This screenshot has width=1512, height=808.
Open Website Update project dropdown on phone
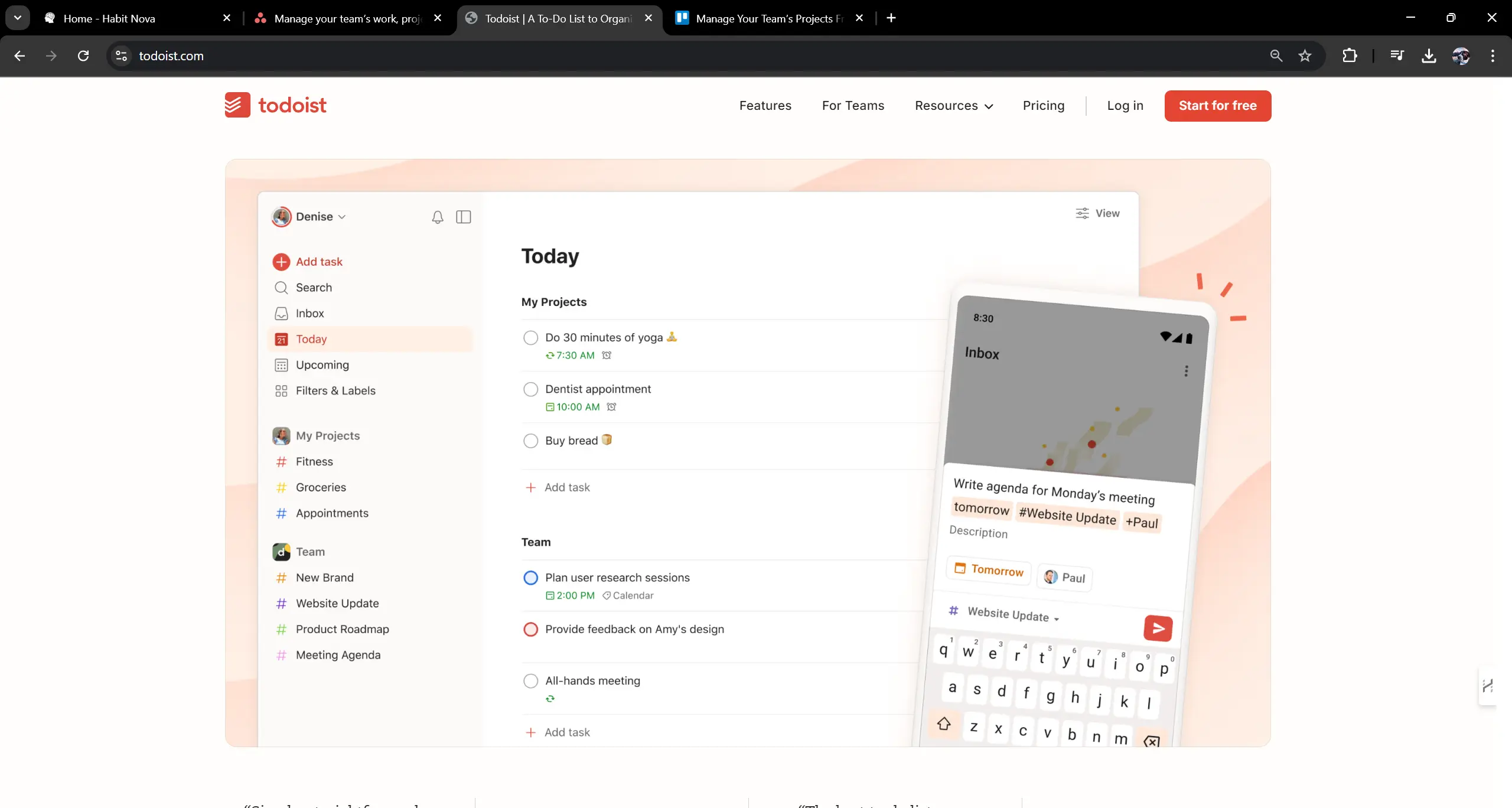pos(1012,615)
